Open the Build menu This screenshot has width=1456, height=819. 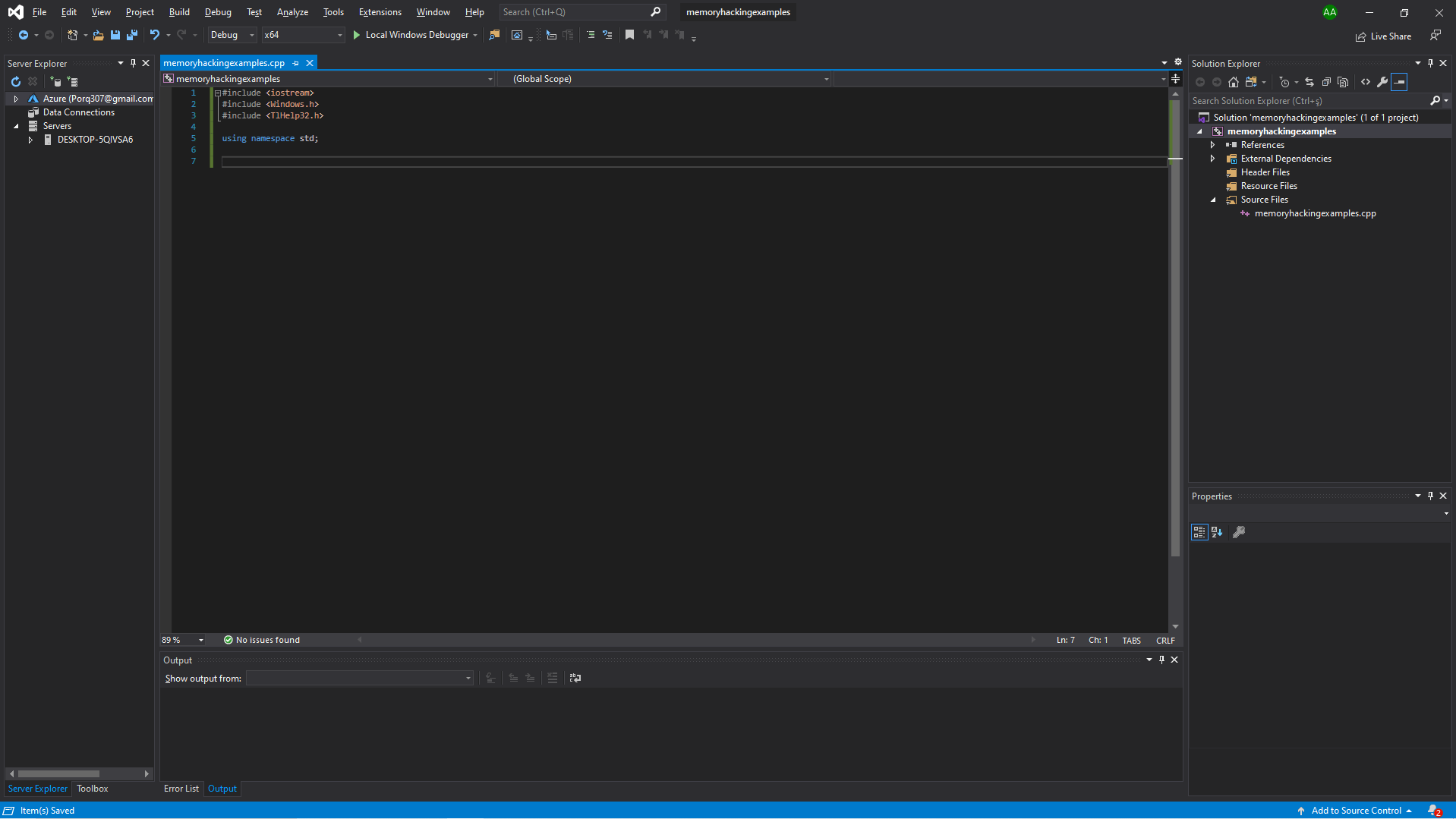pos(179,12)
